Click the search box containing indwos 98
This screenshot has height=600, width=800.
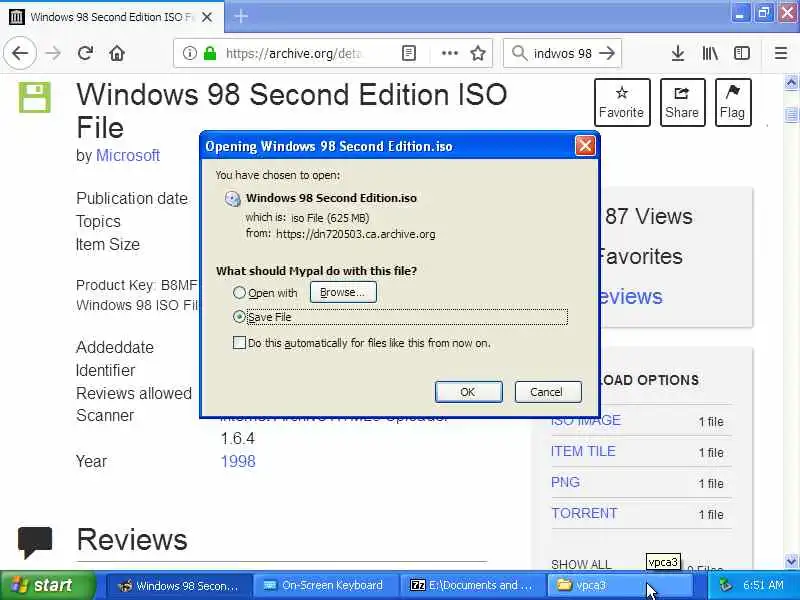coord(562,53)
